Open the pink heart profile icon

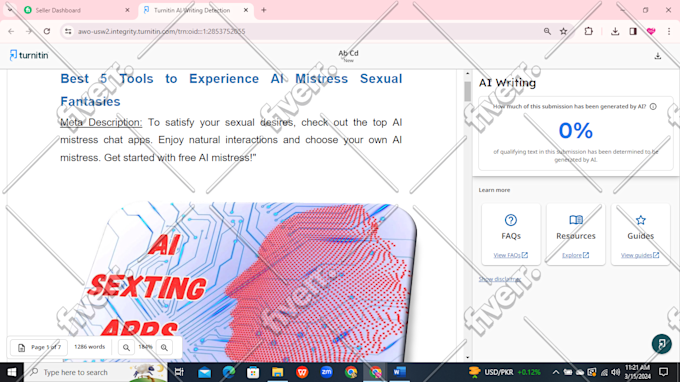pos(651,31)
